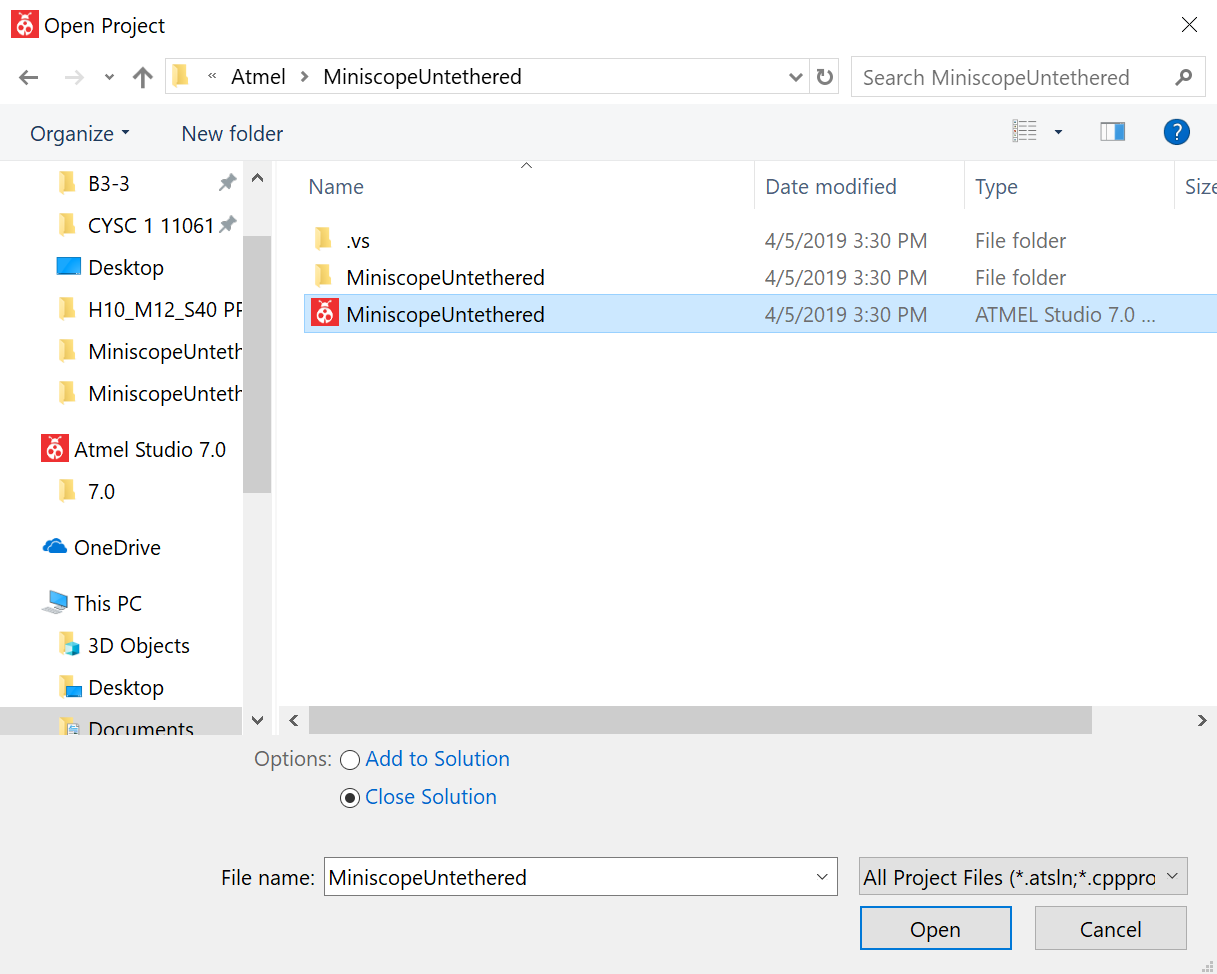Click the Back navigation arrow
The height and width of the screenshot is (974, 1217).
pyautogui.click(x=28, y=78)
